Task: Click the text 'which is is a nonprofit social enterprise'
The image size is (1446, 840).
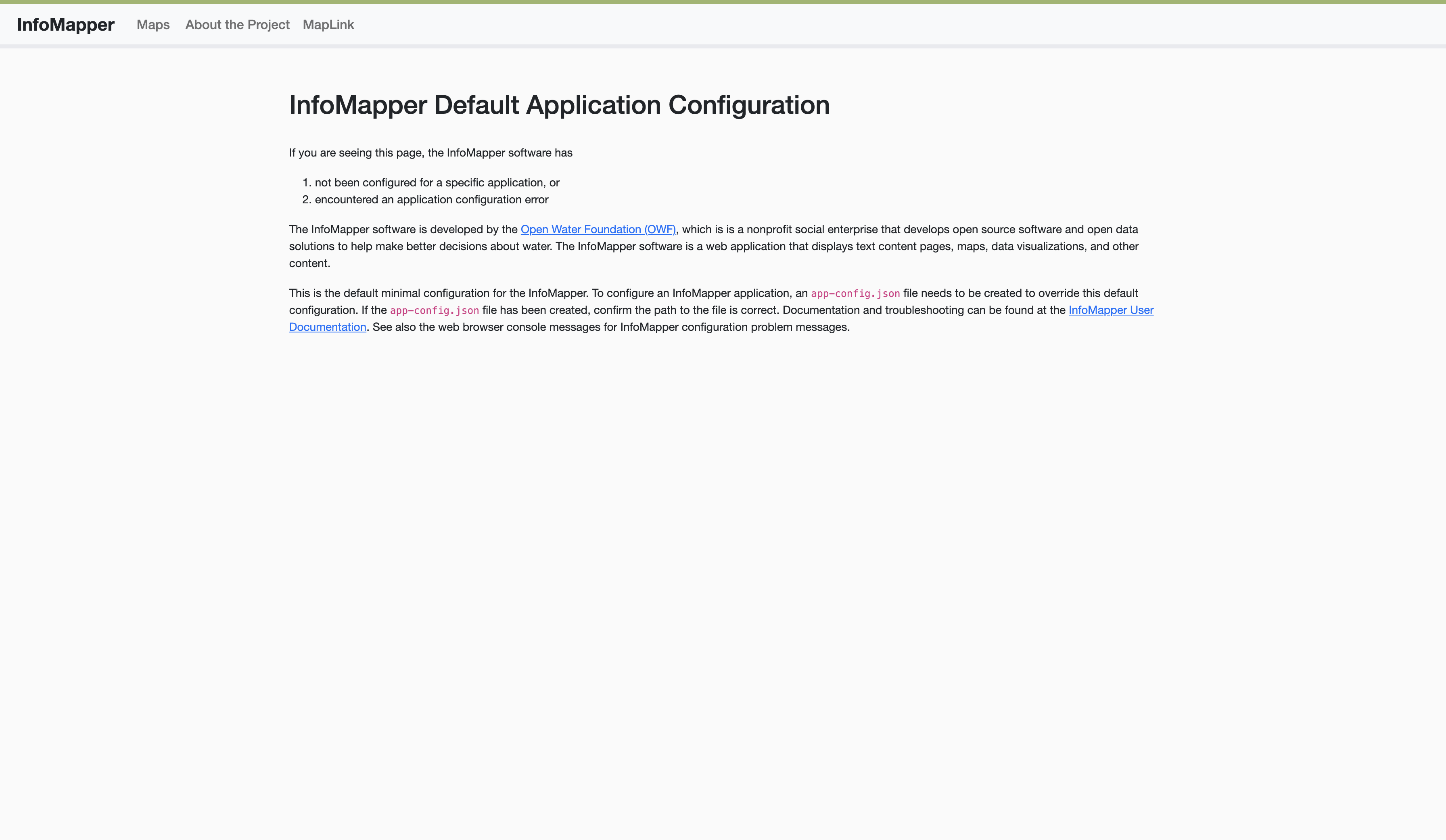Action: 780,230
